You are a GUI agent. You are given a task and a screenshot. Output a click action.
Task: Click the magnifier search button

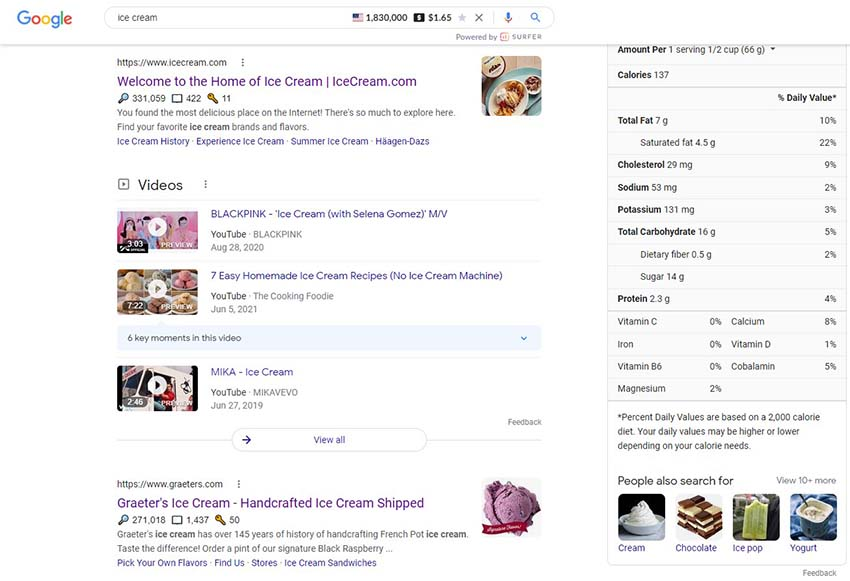point(535,17)
